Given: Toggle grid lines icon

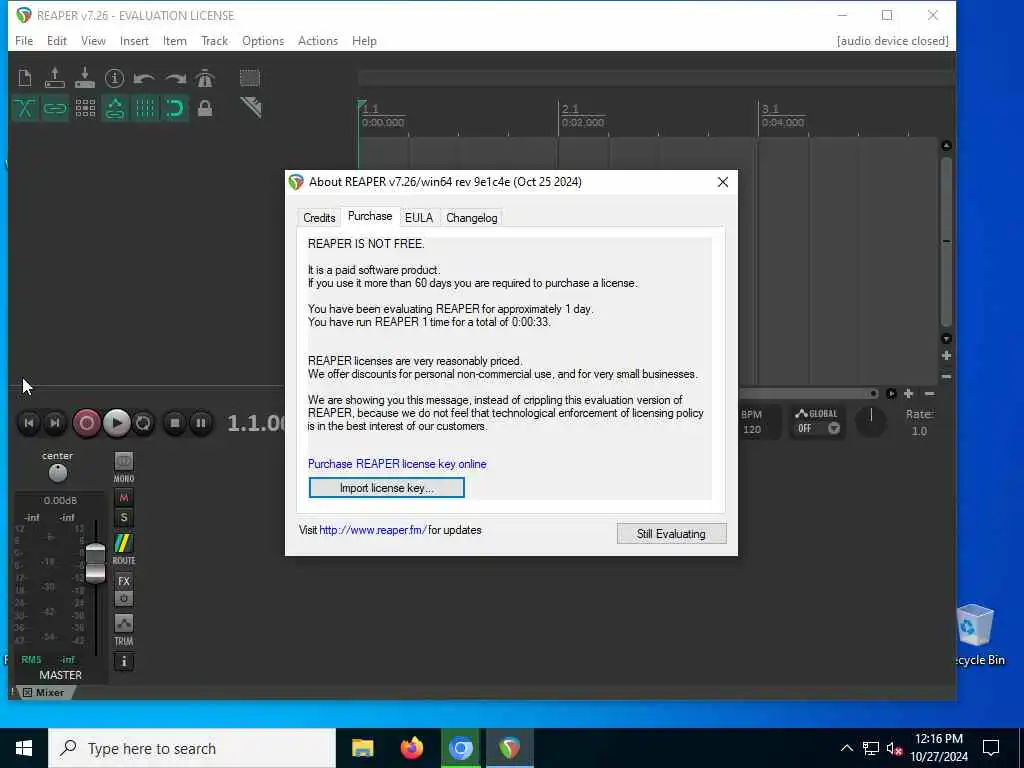Looking at the screenshot, I should pyautogui.click(x=145, y=108).
